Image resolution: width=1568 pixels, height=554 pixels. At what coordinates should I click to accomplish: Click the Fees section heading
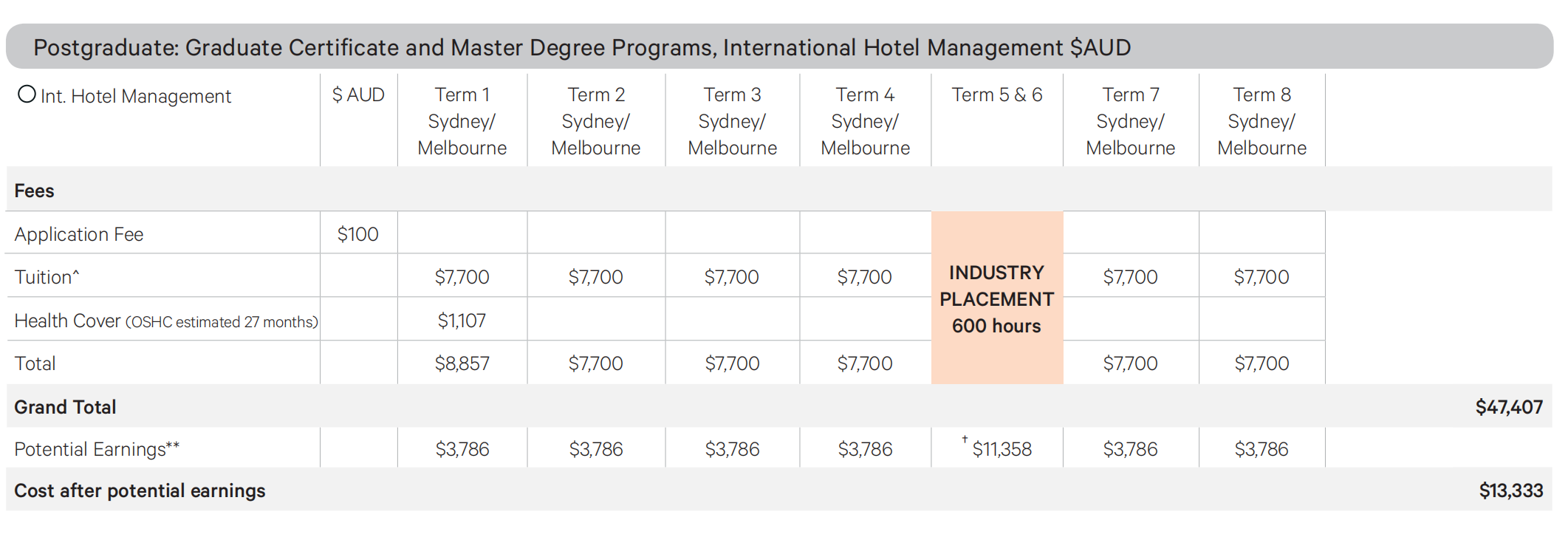pyautogui.click(x=34, y=191)
